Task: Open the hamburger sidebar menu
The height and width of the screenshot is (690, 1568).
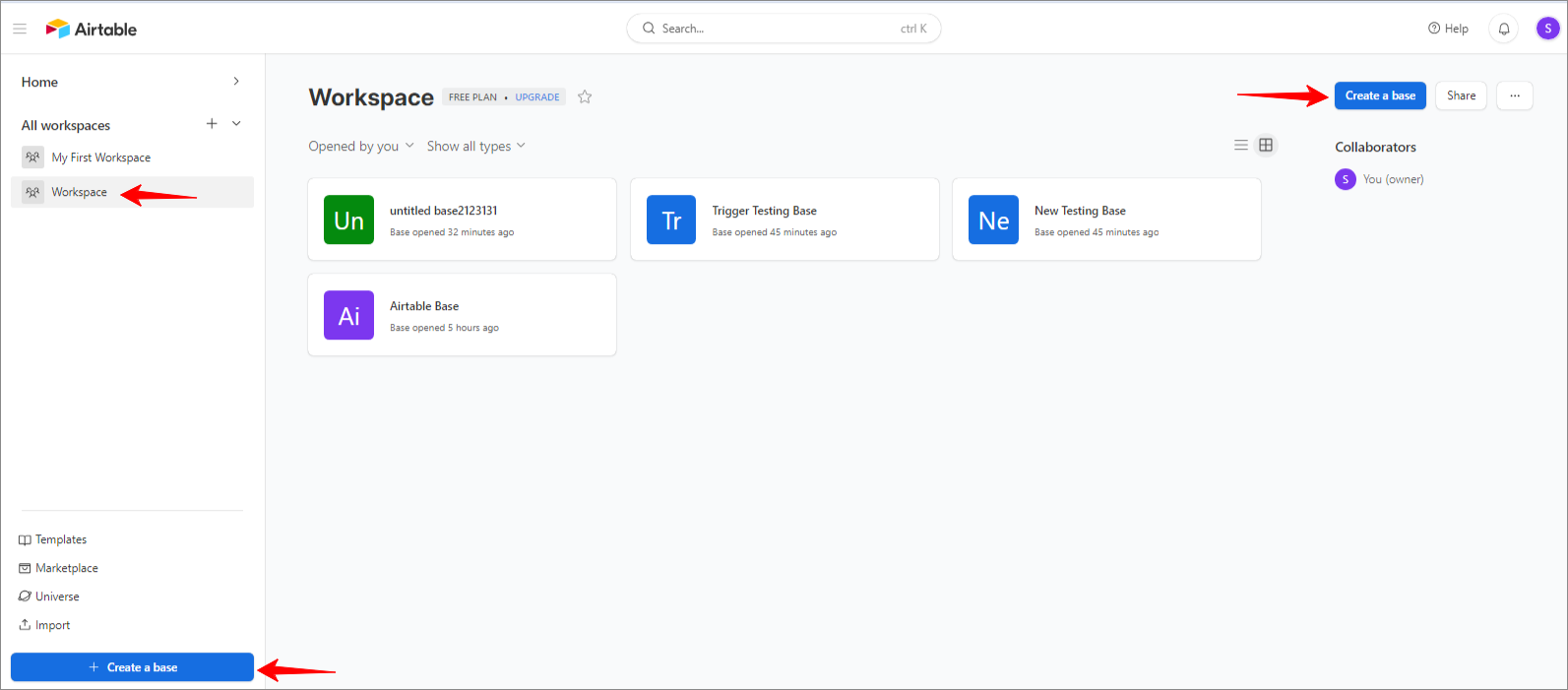Action: pos(20,29)
